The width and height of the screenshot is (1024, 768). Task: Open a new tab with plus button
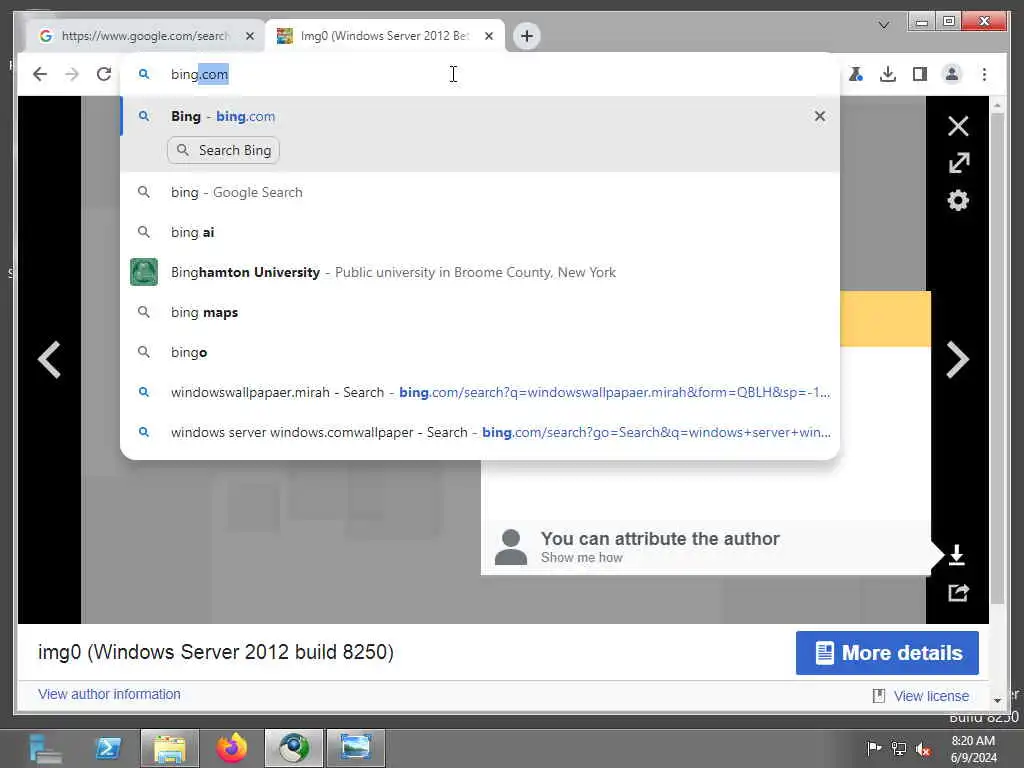click(526, 36)
